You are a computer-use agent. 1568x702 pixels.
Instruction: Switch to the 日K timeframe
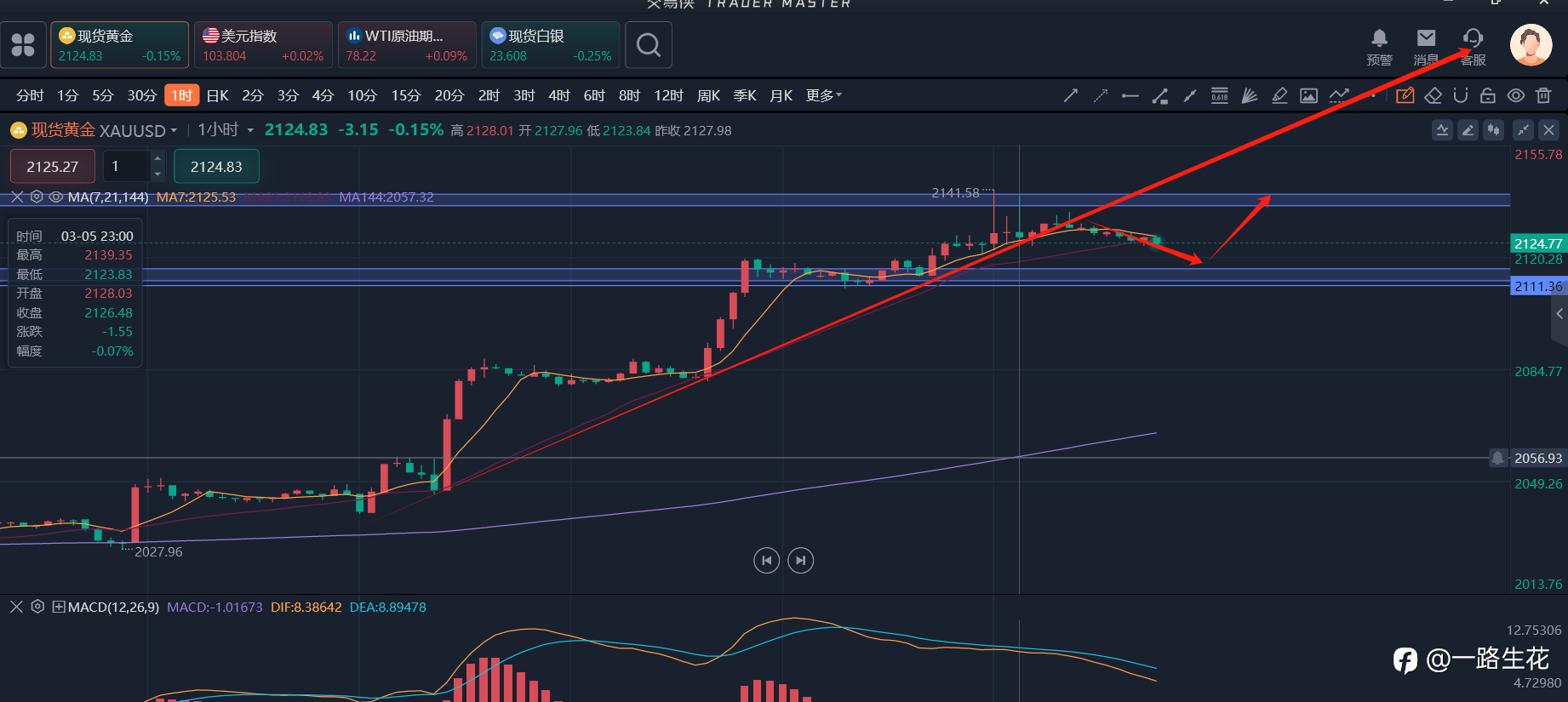point(218,95)
